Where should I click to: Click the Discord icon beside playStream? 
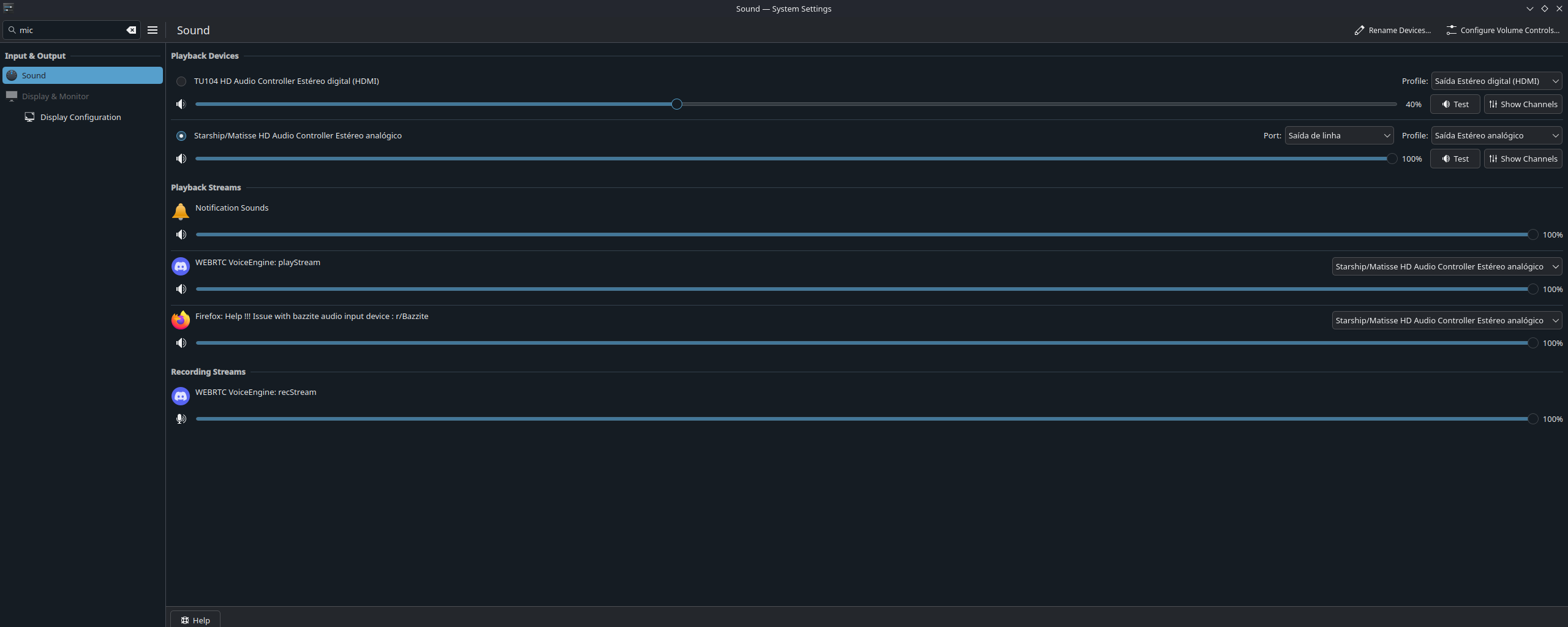click(x=181, y=266)
